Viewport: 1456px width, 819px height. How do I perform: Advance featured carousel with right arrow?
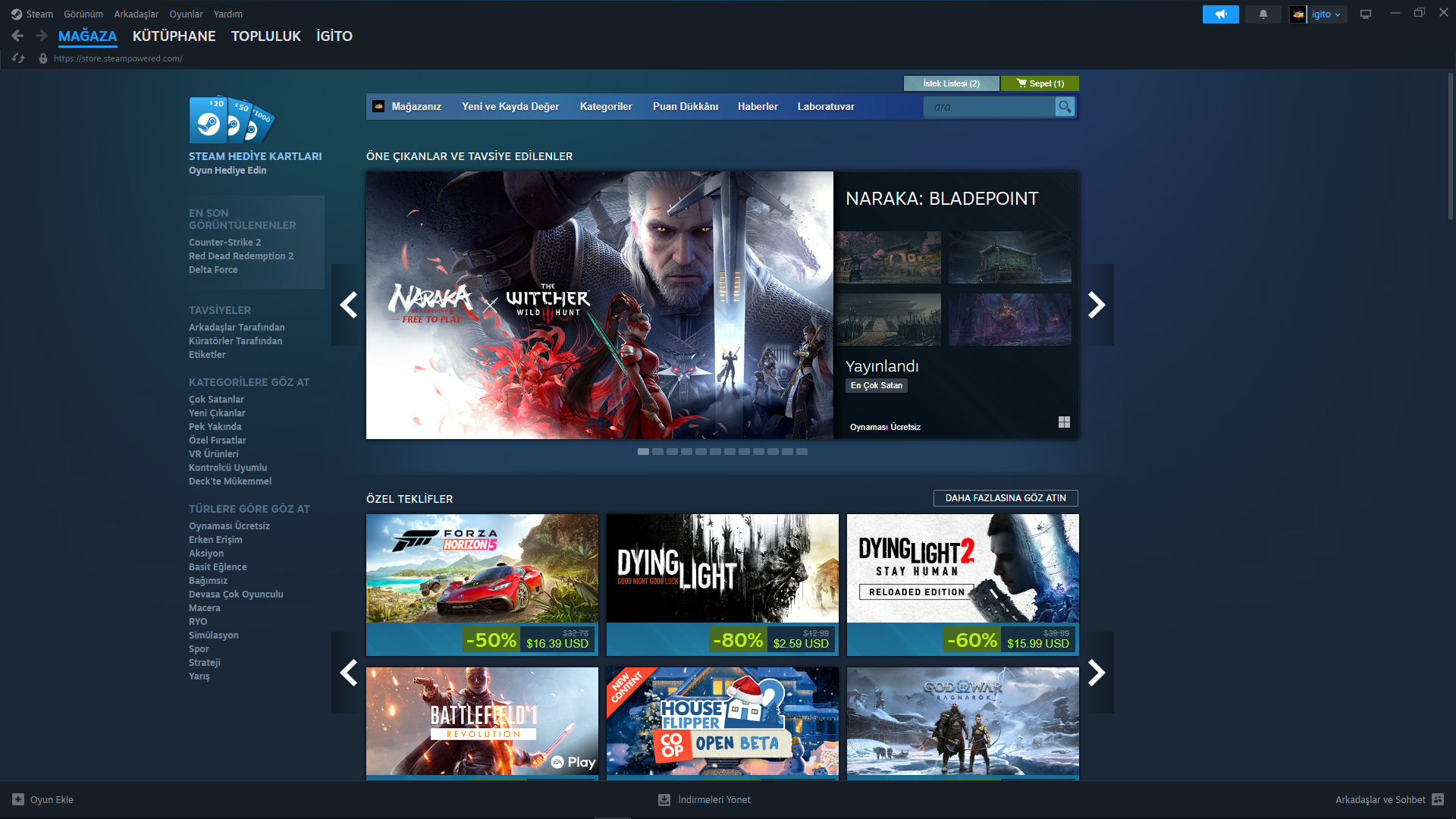click(1097, 305)
